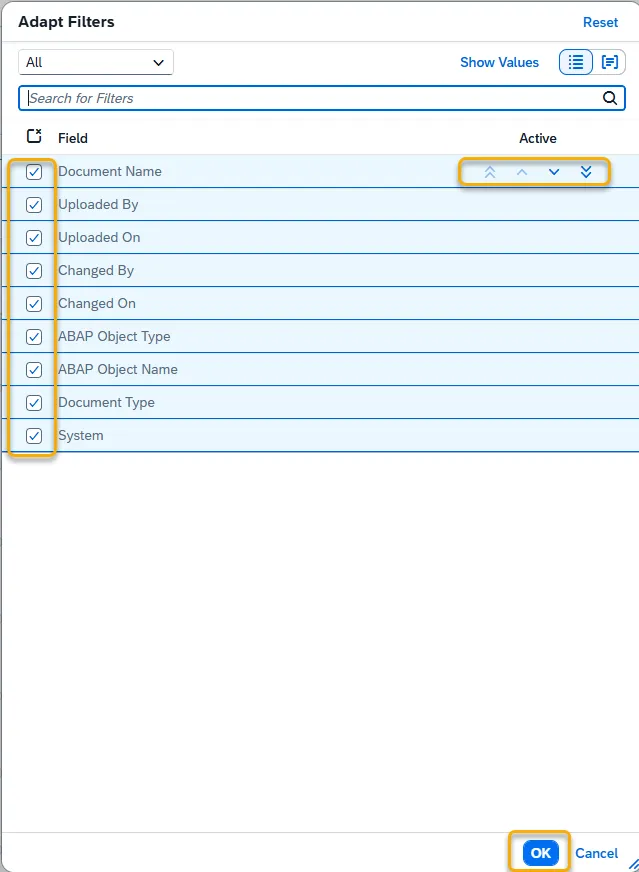Select the ABAP Object Name row label

[118, 369]
